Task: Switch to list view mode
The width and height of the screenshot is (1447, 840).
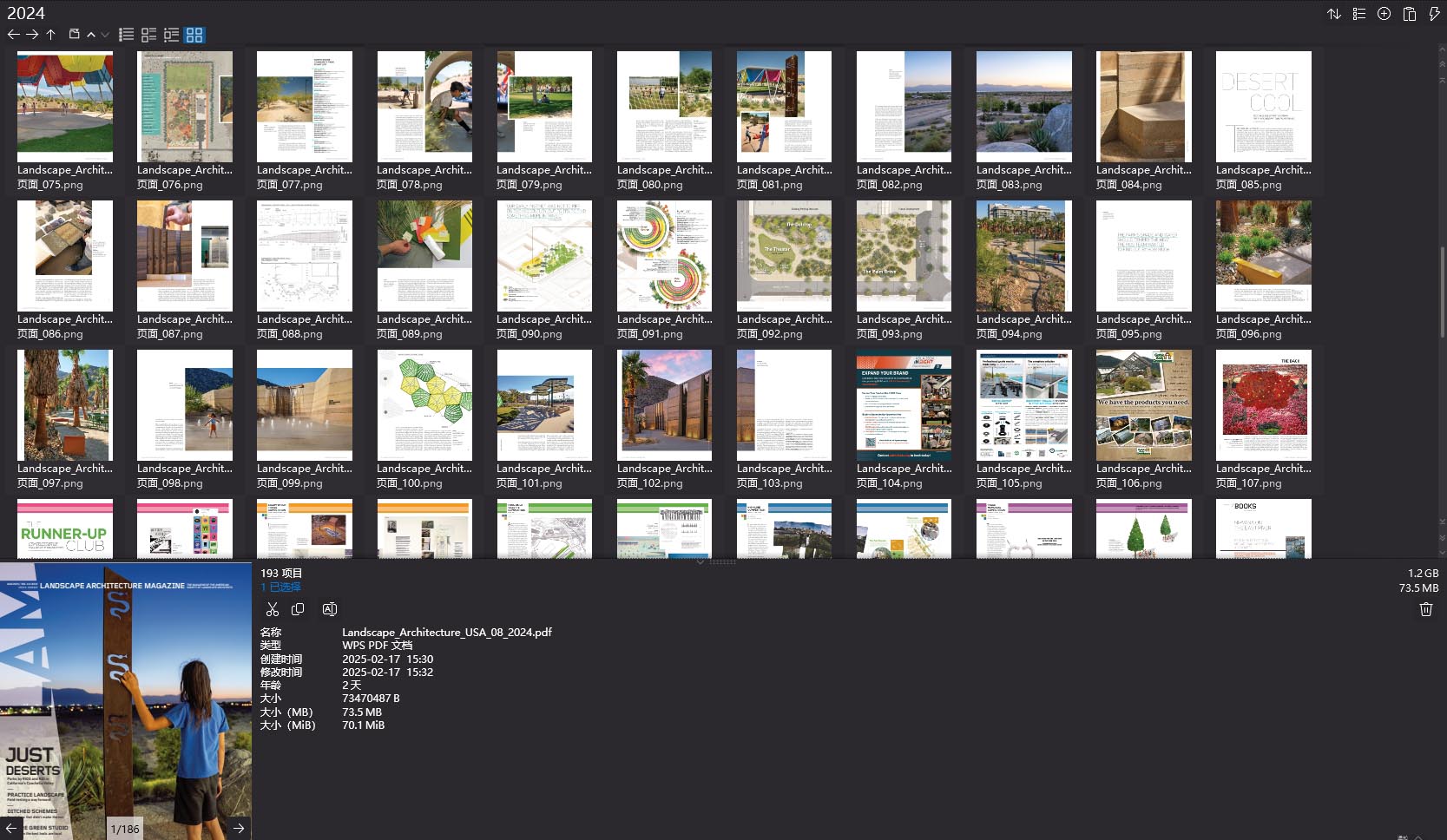Action: point(126,35)
